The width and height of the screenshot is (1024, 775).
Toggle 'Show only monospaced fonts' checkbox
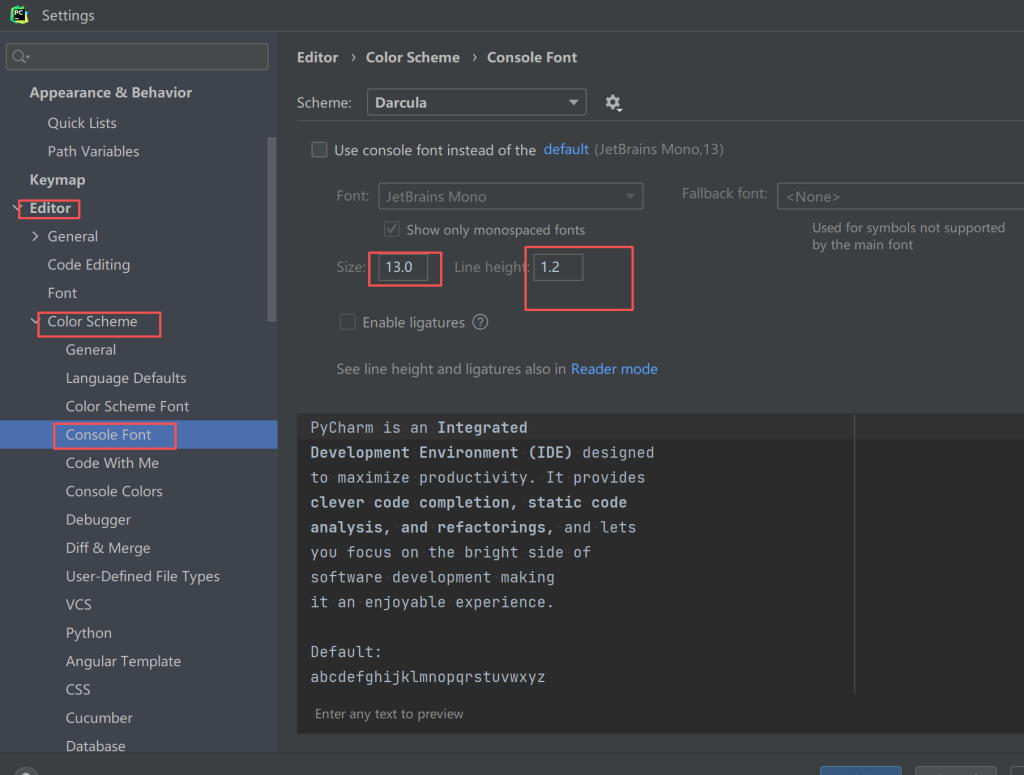(392, 229)
